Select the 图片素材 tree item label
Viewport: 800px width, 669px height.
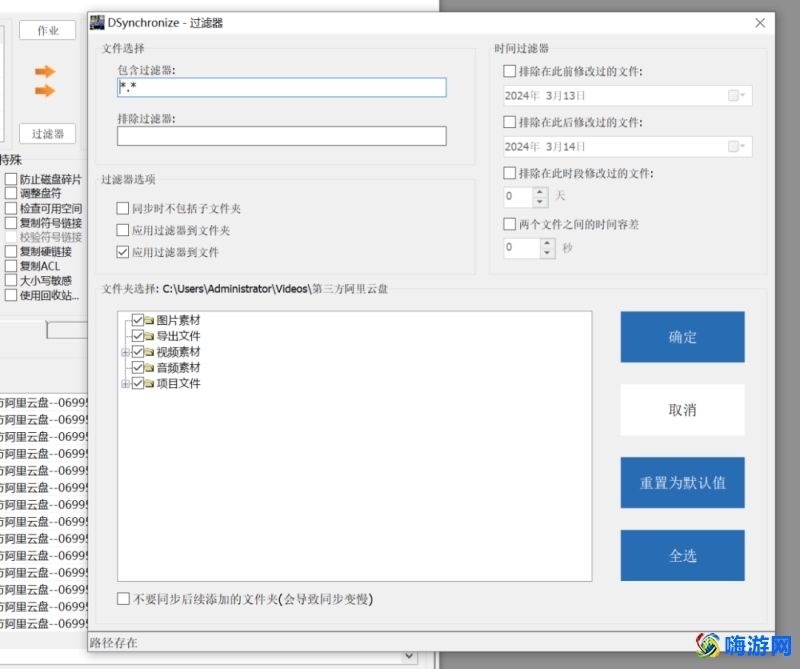click(x=178, y=320)
